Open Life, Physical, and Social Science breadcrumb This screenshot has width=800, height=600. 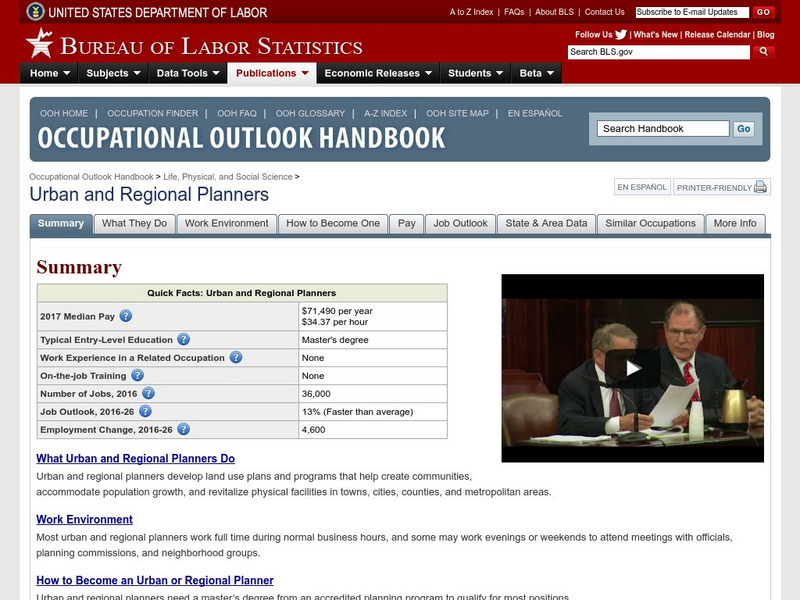228,177
